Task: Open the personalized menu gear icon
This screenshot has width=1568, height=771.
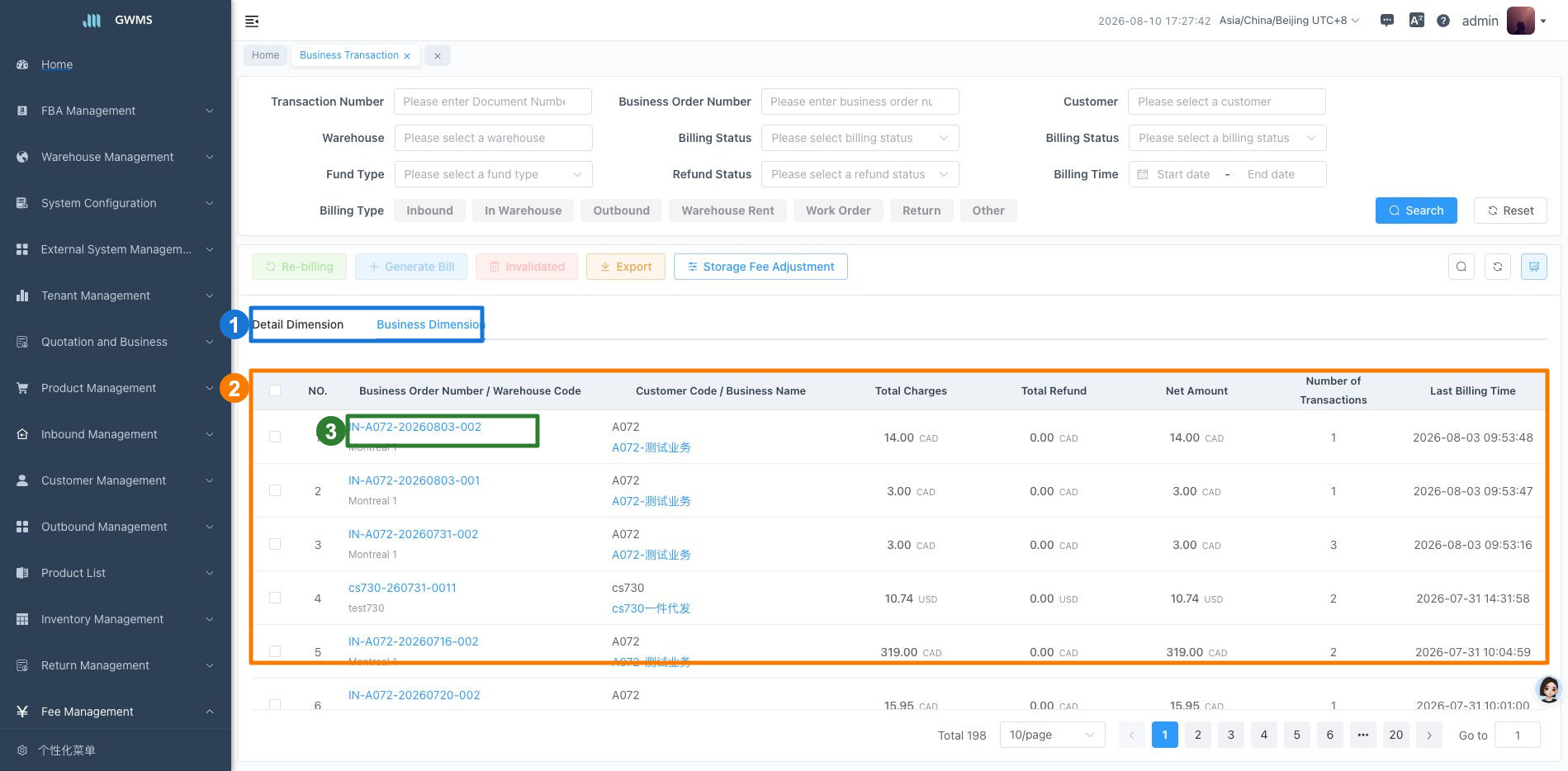Action: [22, 750]
